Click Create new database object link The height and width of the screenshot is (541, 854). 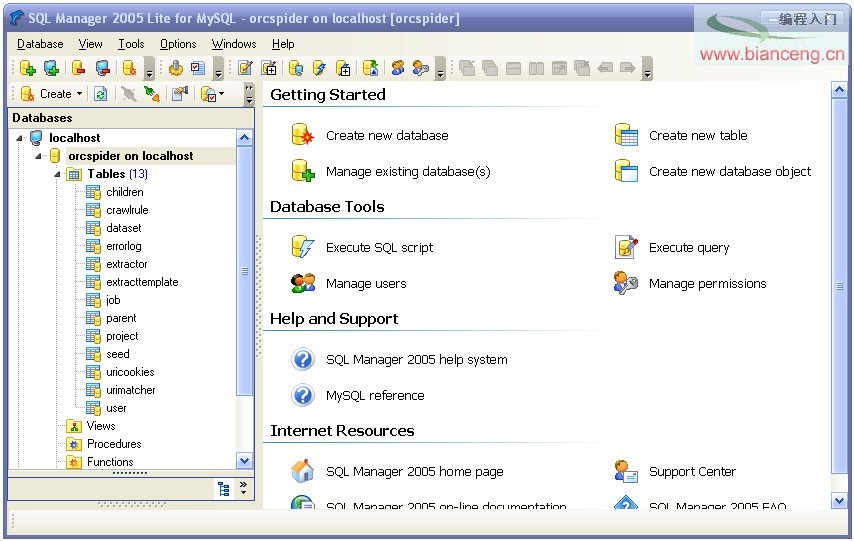pyautogui.click(x=730, y=172)
